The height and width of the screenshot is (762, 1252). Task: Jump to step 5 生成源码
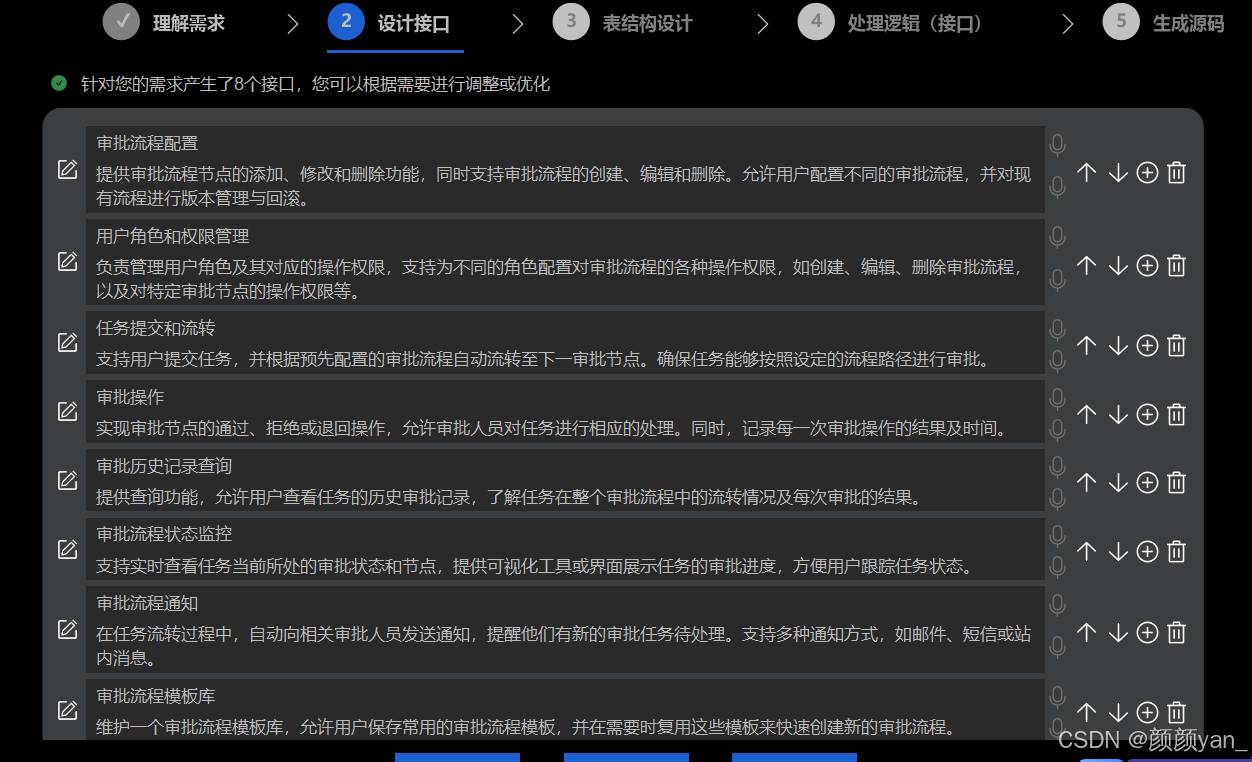tap(1165, 23)
